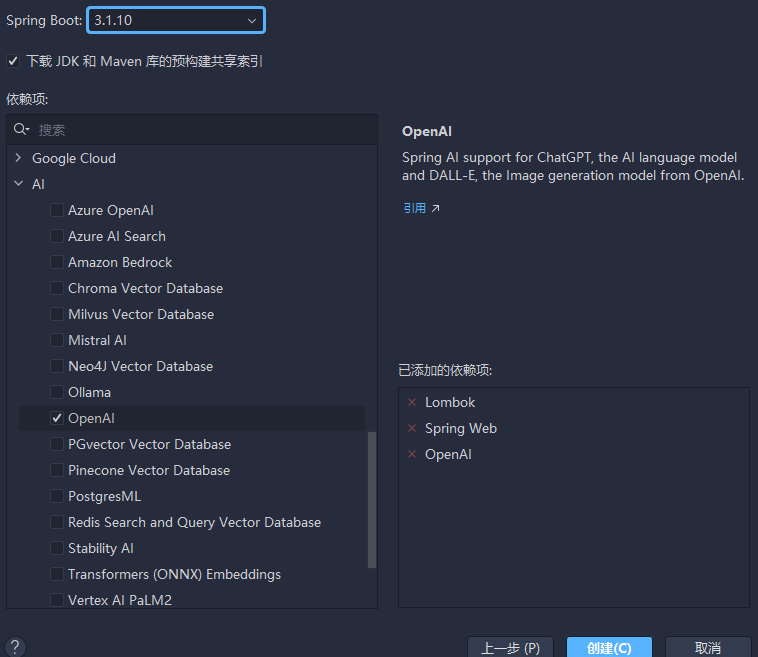Remove Lombok using its X icon
This screenshot has width=758, height=657.
tap(412, 402)
